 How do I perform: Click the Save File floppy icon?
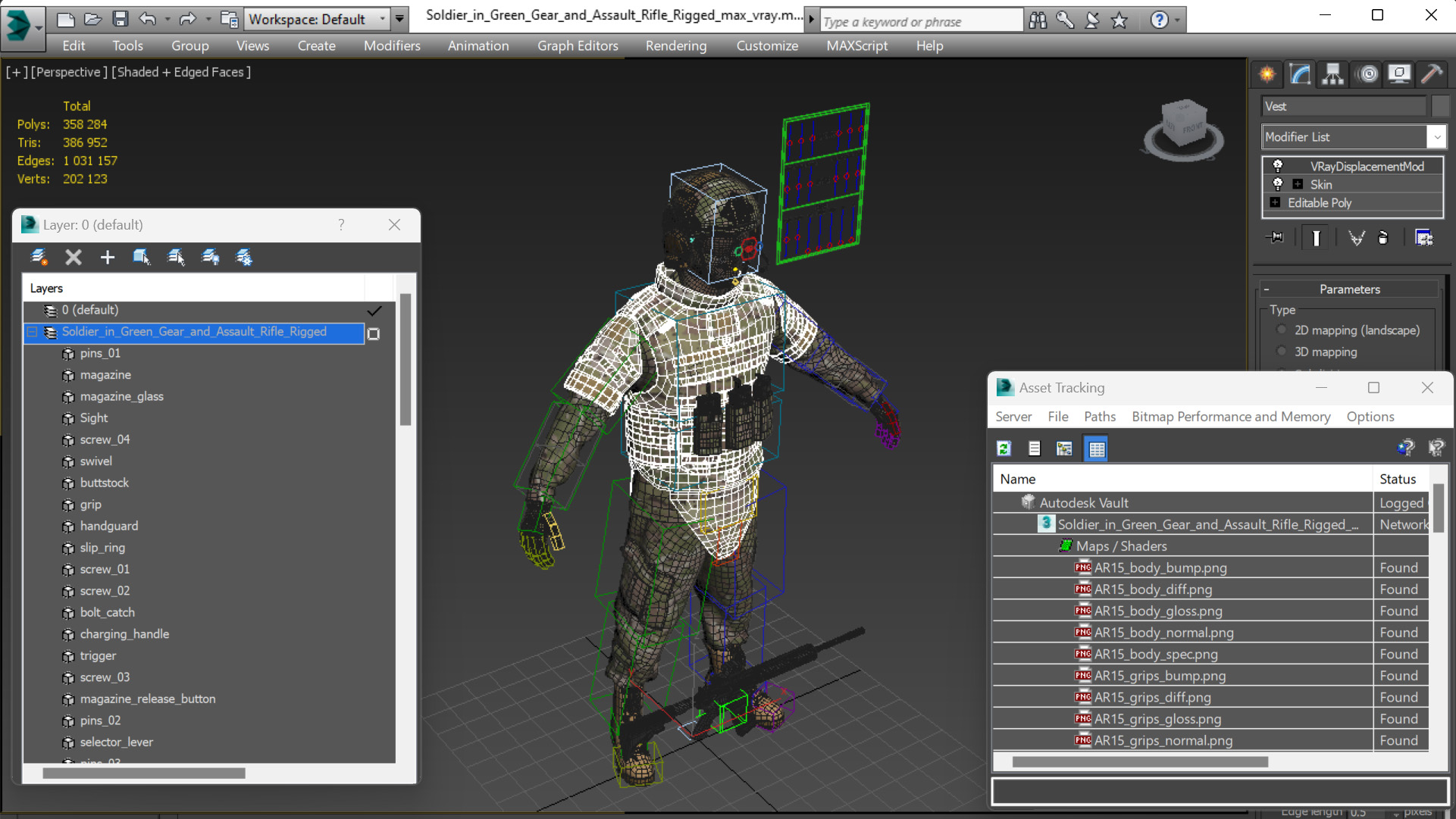[120, 19]
